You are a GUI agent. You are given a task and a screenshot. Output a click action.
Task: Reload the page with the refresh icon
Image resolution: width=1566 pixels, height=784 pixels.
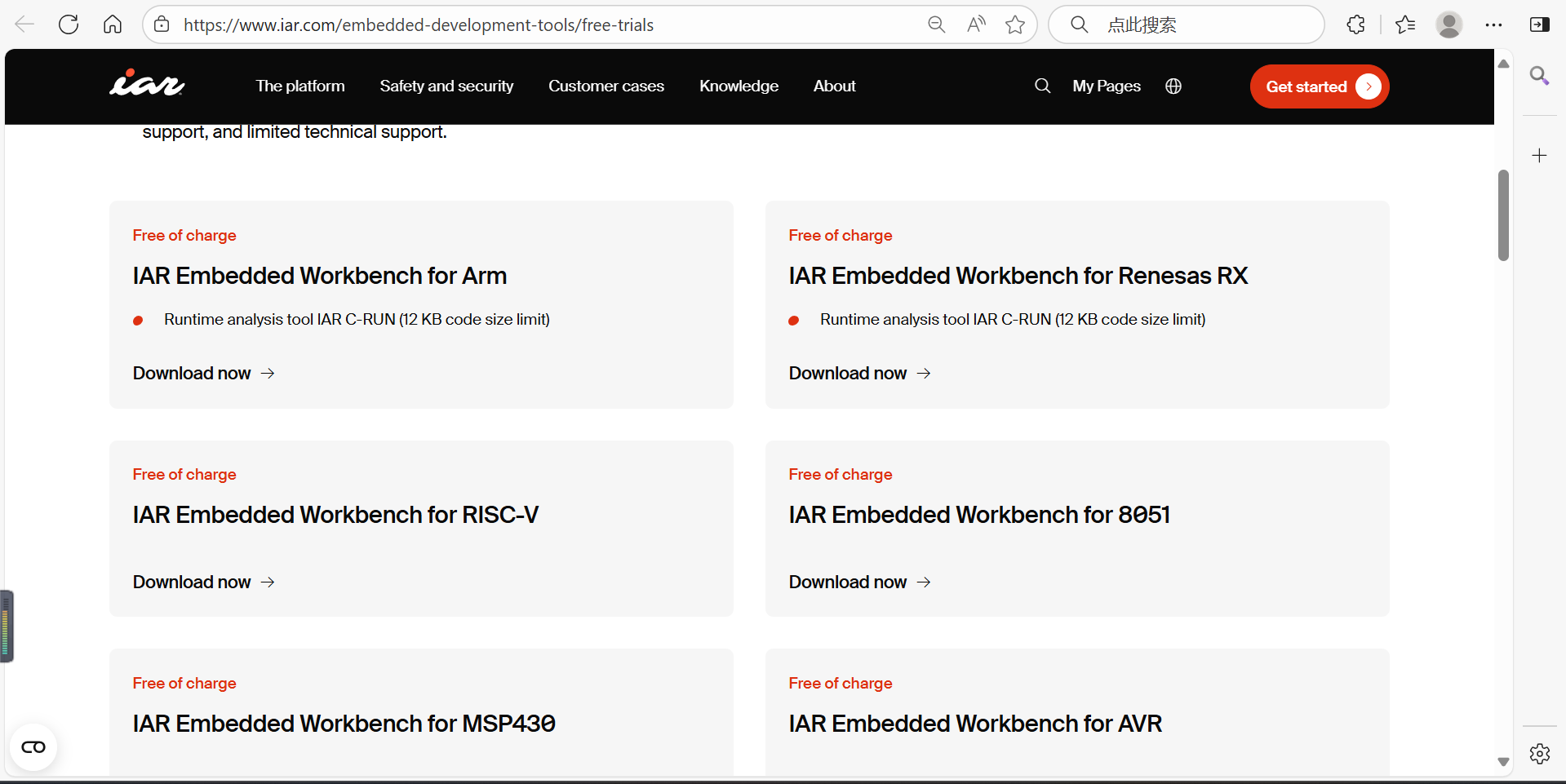coord(69,24)
